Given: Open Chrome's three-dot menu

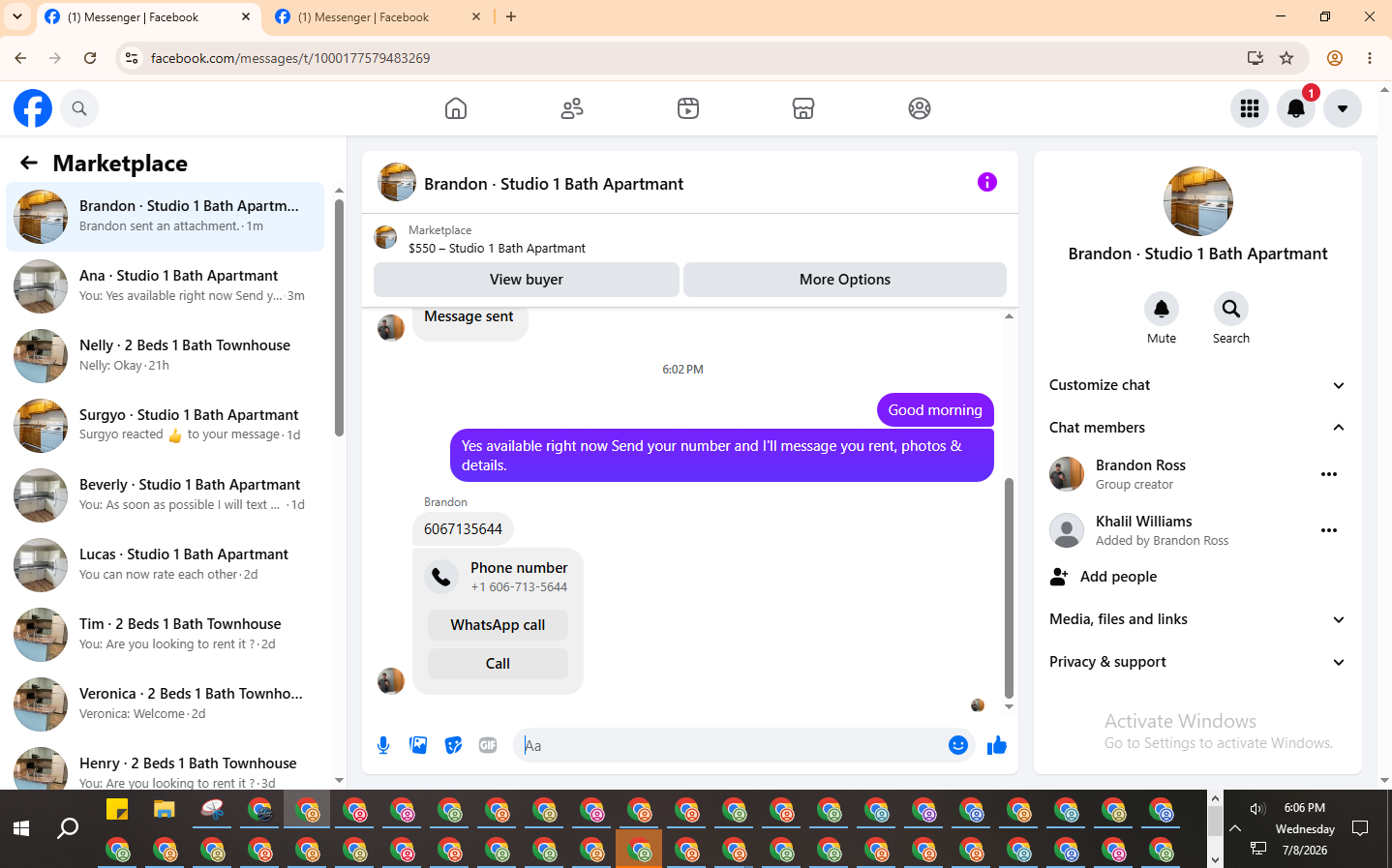Looking at the screenshot, I should 1370,58.
